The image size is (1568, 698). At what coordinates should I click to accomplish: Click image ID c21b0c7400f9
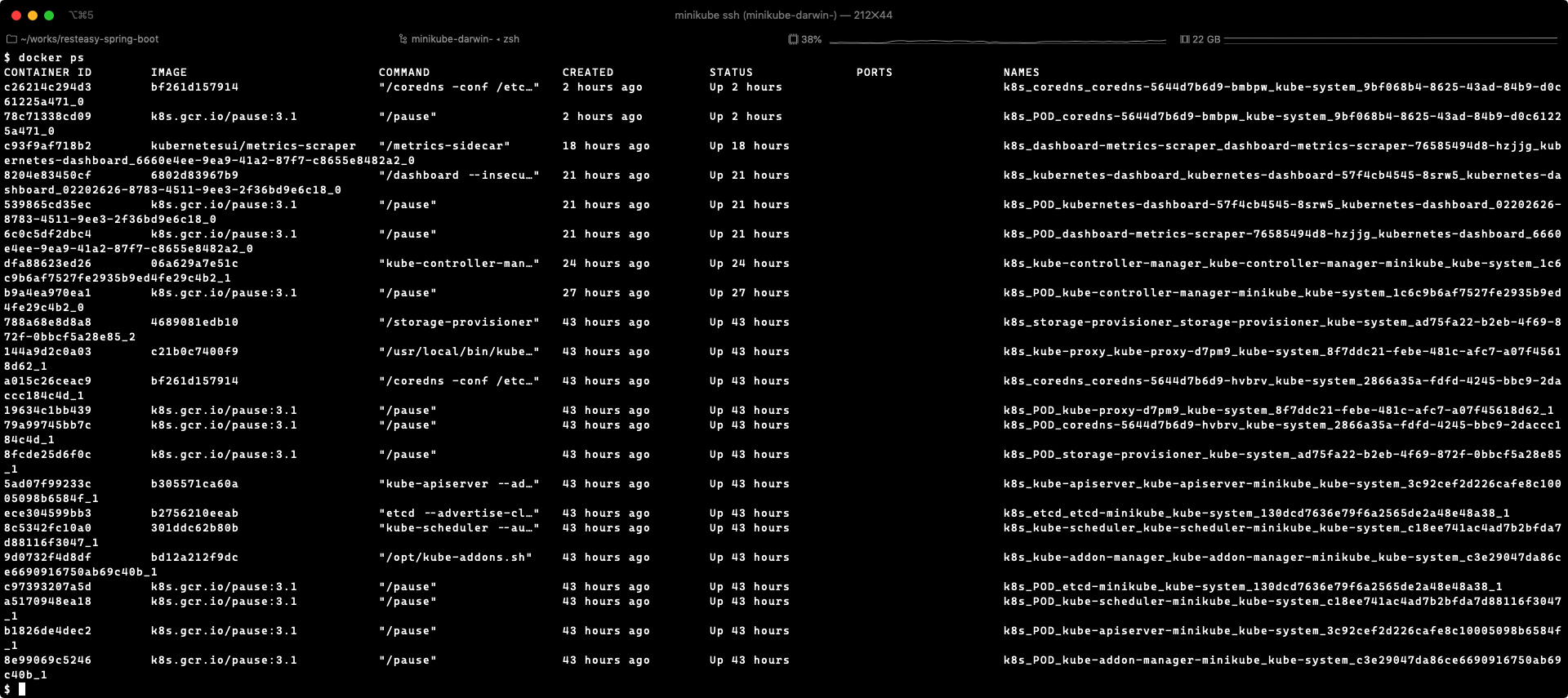coord(195,352)
